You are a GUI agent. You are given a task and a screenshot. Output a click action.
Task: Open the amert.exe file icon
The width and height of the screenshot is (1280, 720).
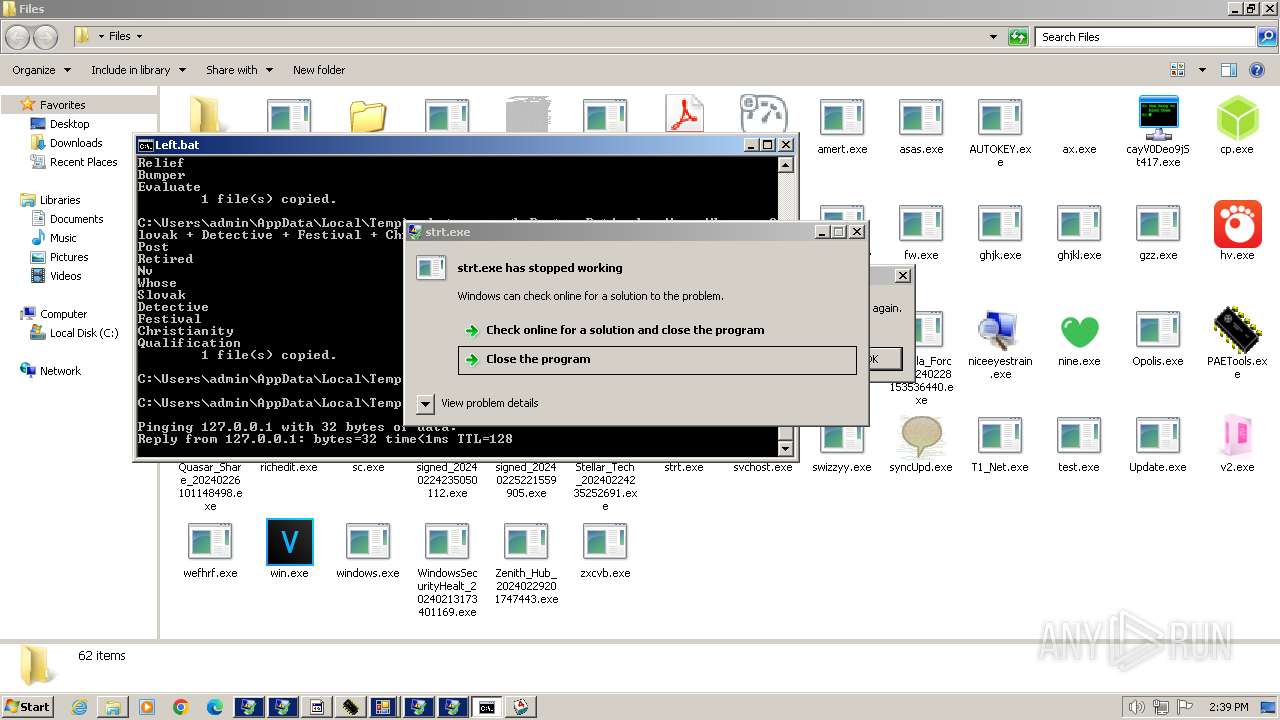coord(842,118)
